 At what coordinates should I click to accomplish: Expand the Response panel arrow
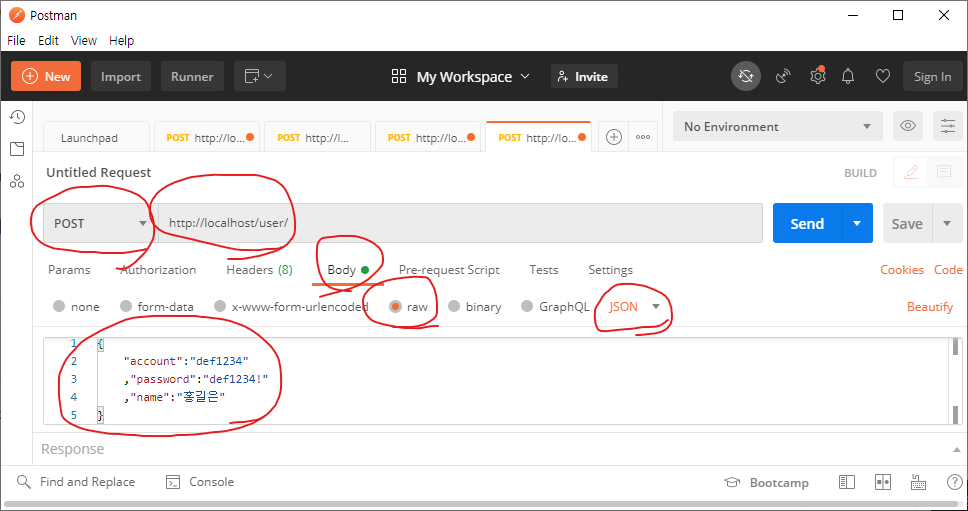point(957,450)
